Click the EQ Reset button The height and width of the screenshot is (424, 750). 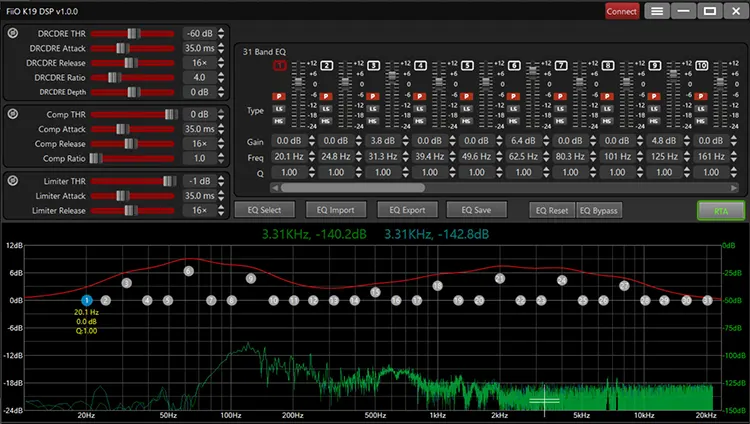552,210
